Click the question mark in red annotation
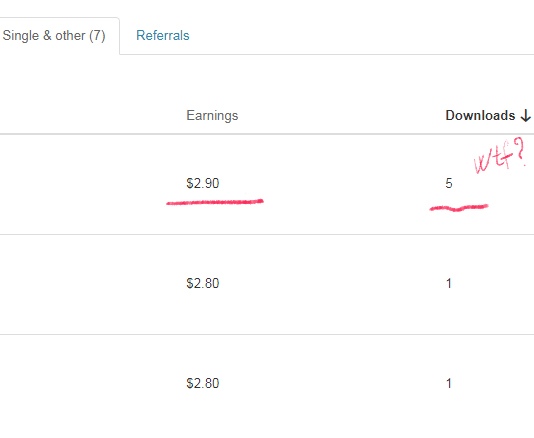 [x=520, y=152]
